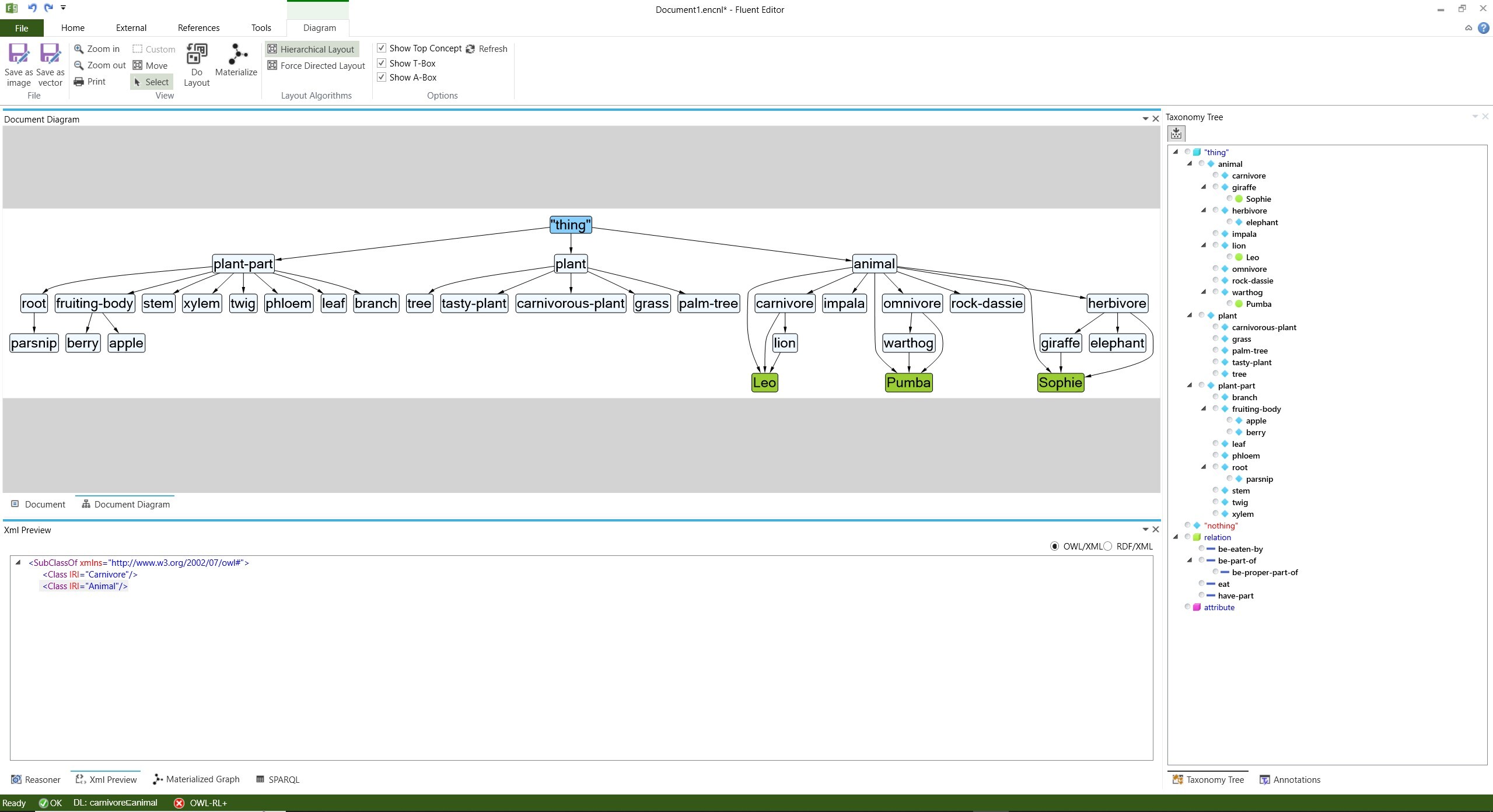This screenshot has height=812, width=1493.
Task: Select the carnivore node in diagram
Action: 784,303
